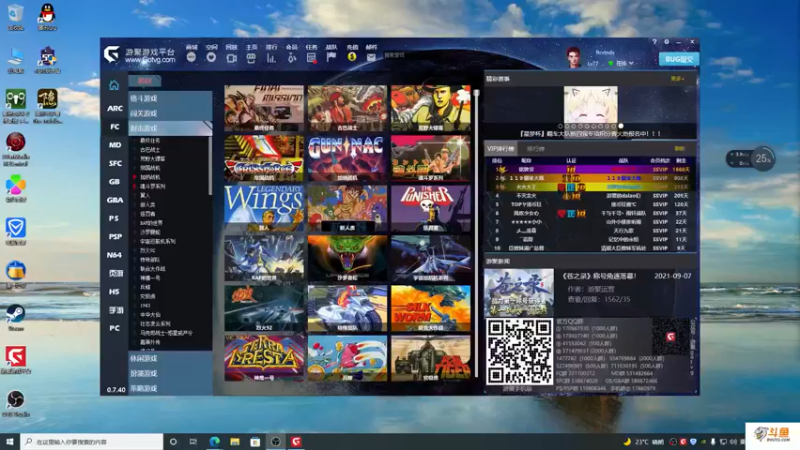800x450 pixels.
Task: Select first carousel dot in banner
Action: pos(560,126)
